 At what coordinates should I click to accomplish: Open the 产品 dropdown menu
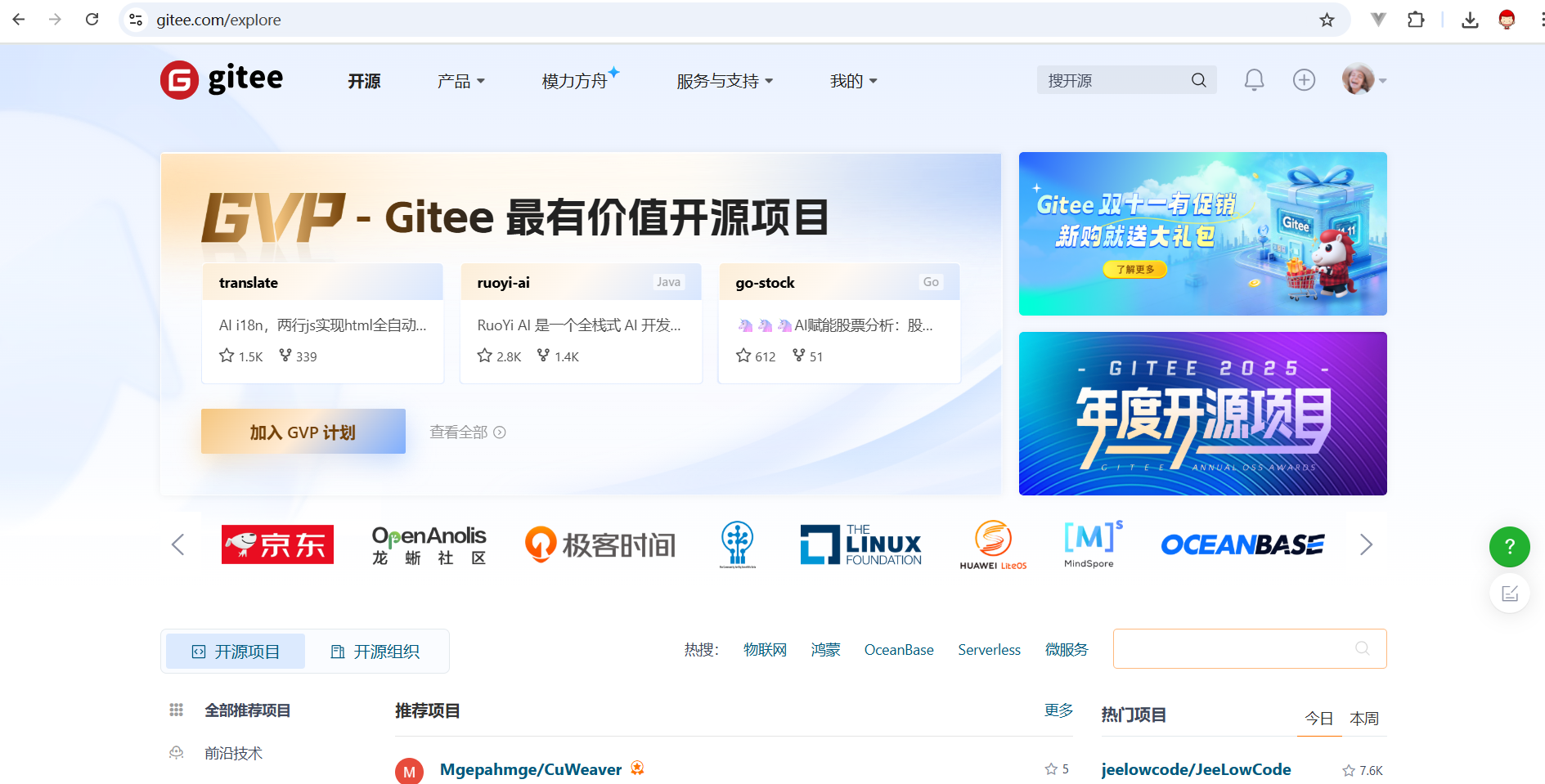pos(461,81)
